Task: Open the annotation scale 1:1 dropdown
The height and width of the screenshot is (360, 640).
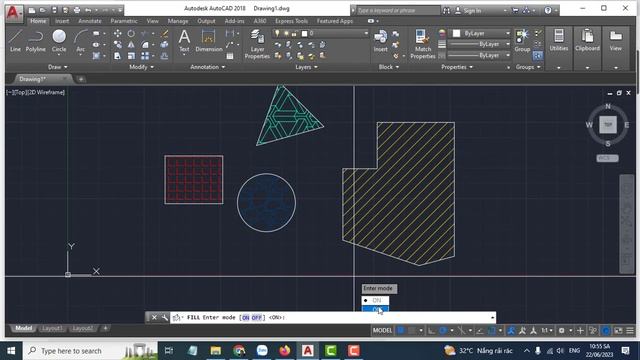Action: 547,330
